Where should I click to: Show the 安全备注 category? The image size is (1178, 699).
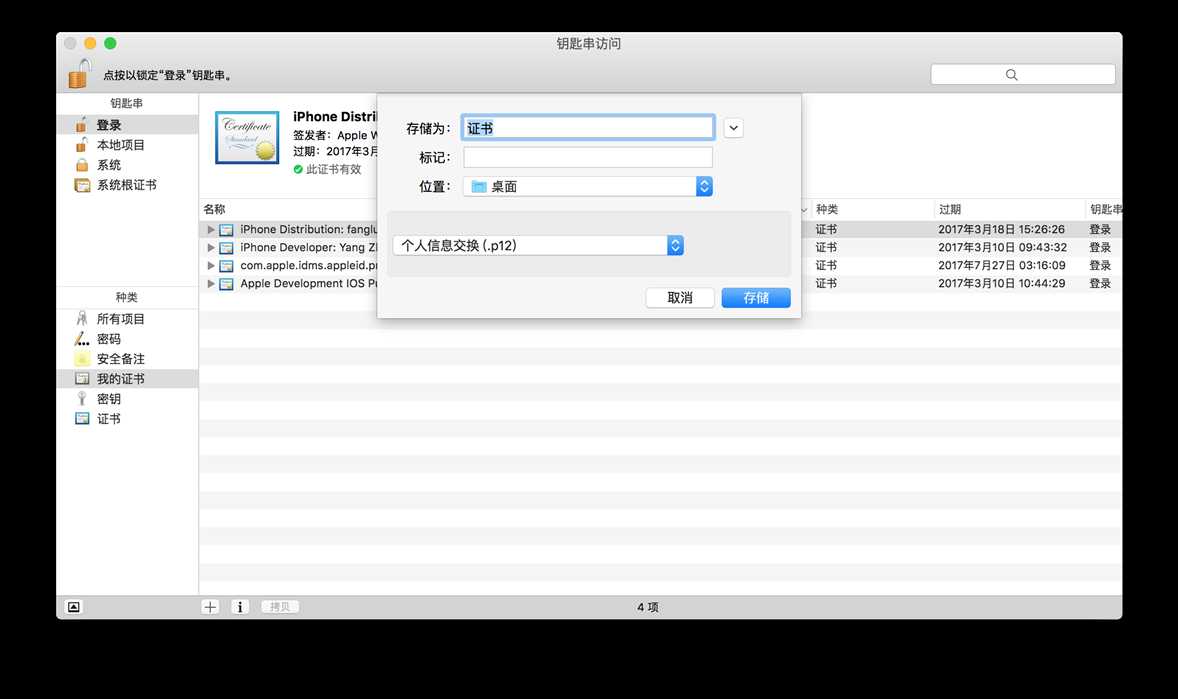pyautogui.click(x=127, y=359)
